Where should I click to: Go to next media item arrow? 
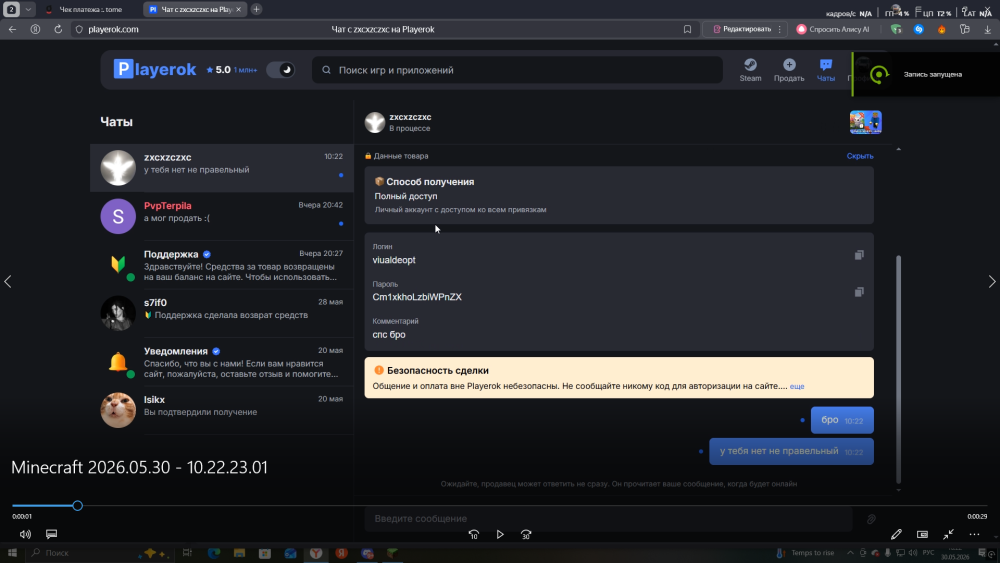tap(992, 281)
